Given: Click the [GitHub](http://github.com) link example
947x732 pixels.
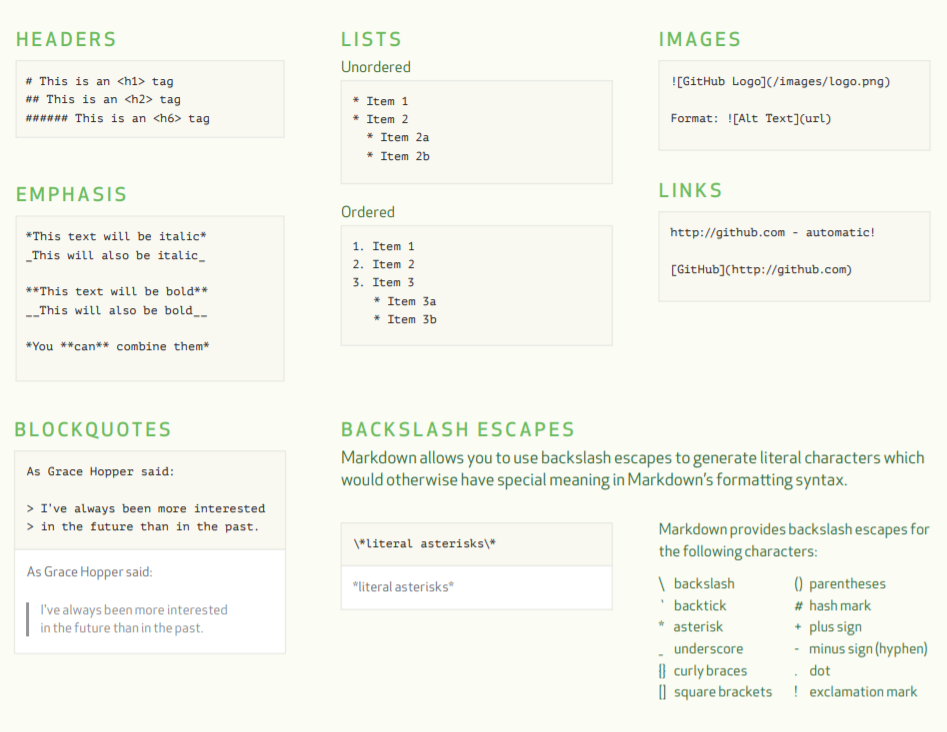Looking at the screenshot, I should tap(760, 269).
